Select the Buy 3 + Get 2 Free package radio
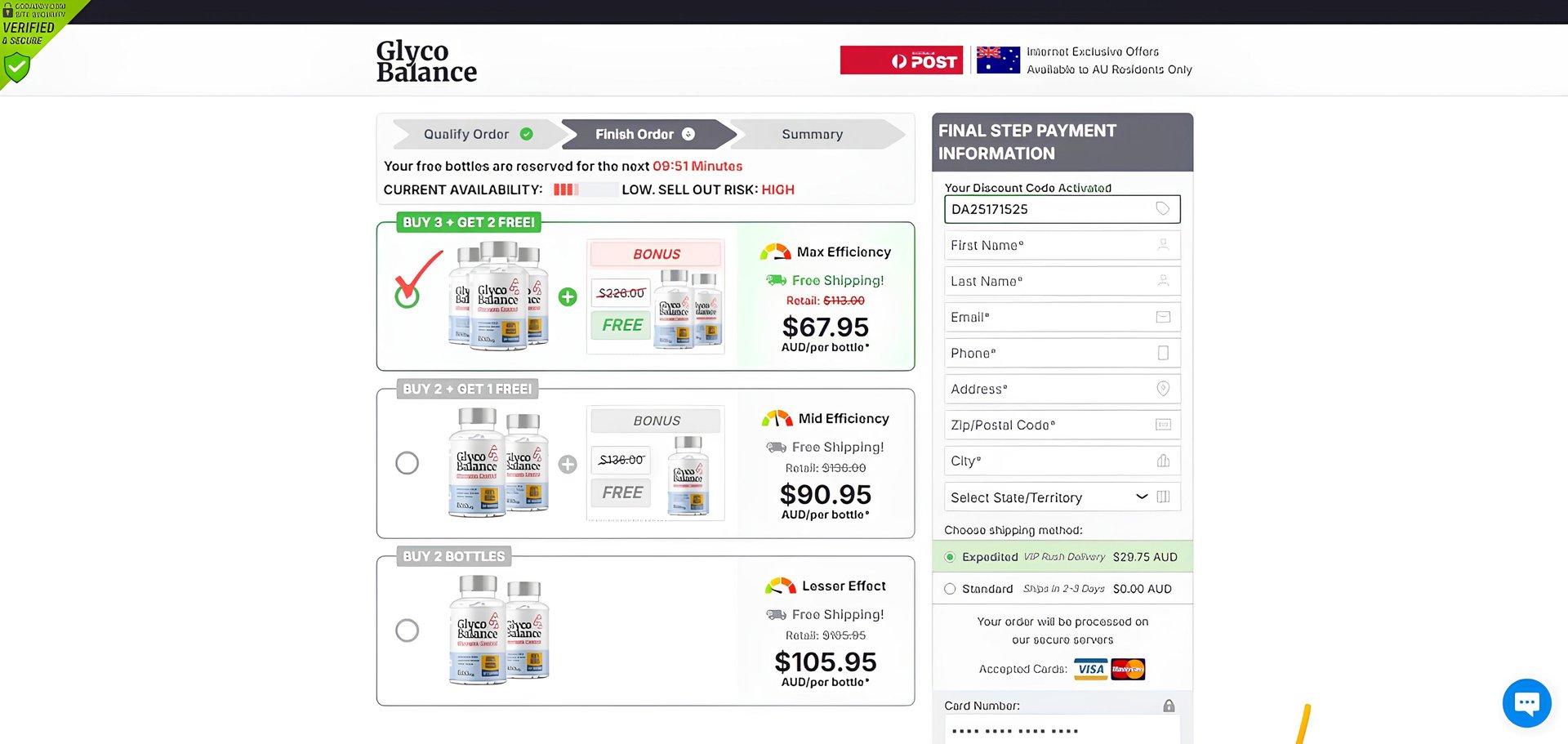This screenshot has width=1568, height=744. pos(407,296)
